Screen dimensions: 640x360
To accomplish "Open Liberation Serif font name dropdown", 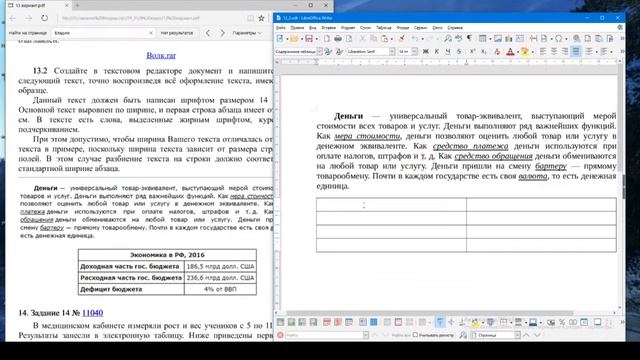I will click(x=392, y=51).
